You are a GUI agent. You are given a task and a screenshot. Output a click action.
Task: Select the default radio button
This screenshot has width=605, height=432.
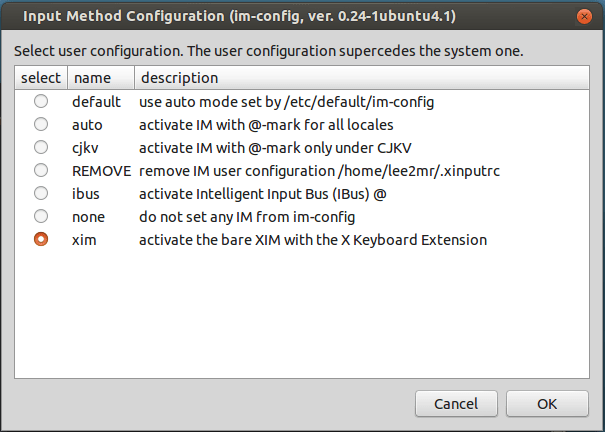pyautogui.click(x=41, y=101)
